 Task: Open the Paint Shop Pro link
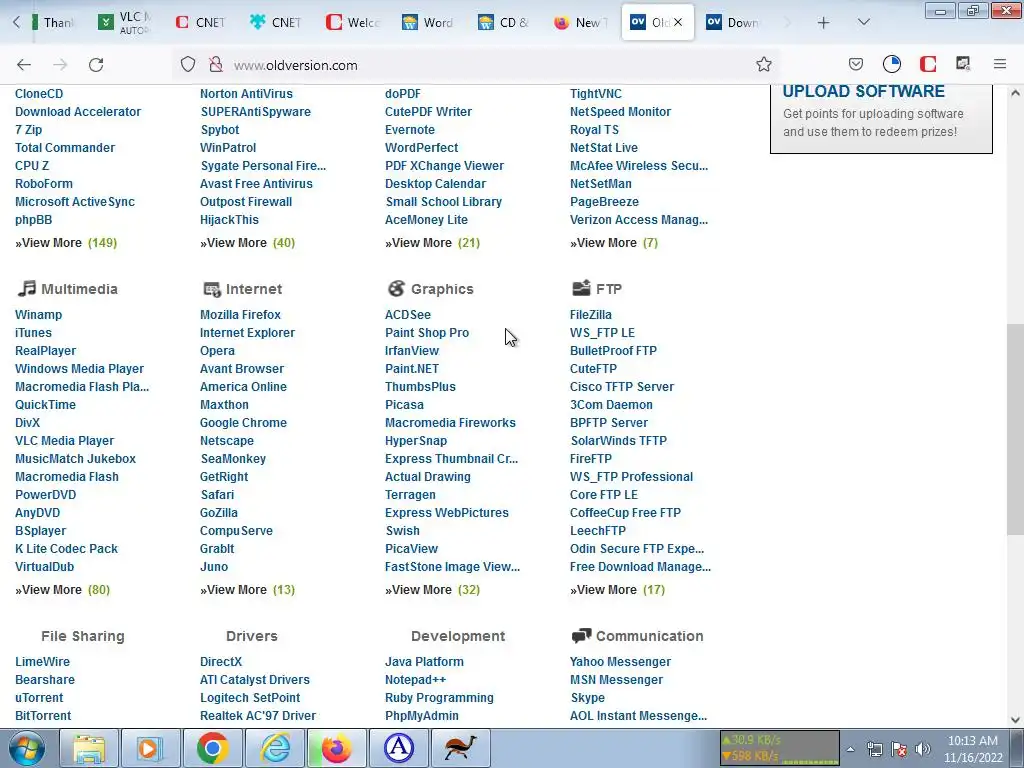point(426,332)
